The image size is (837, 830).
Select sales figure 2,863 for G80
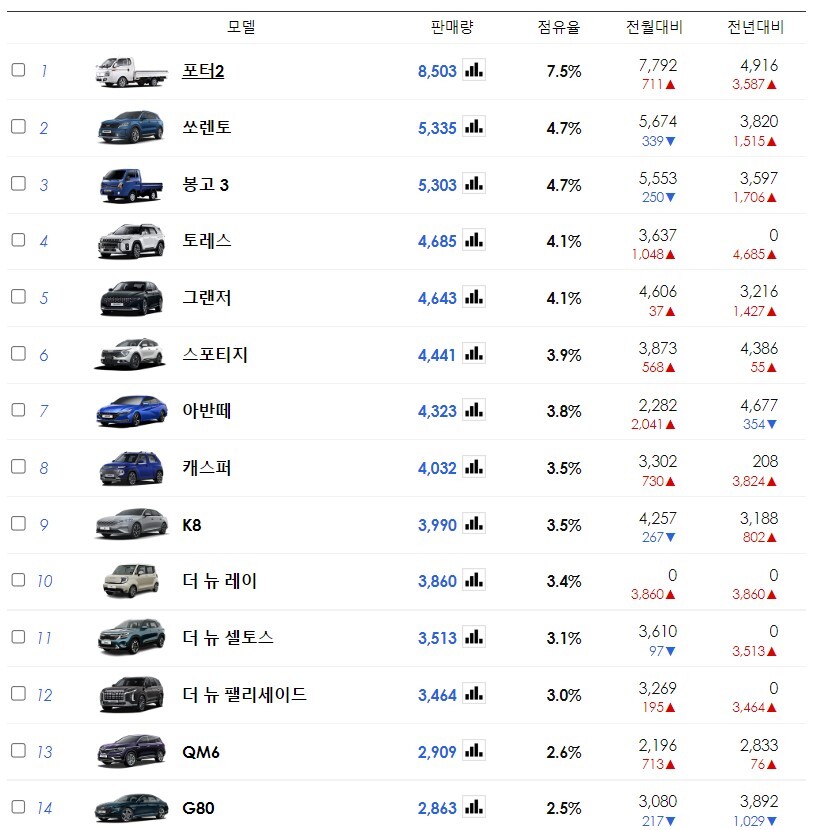[437, 808]
